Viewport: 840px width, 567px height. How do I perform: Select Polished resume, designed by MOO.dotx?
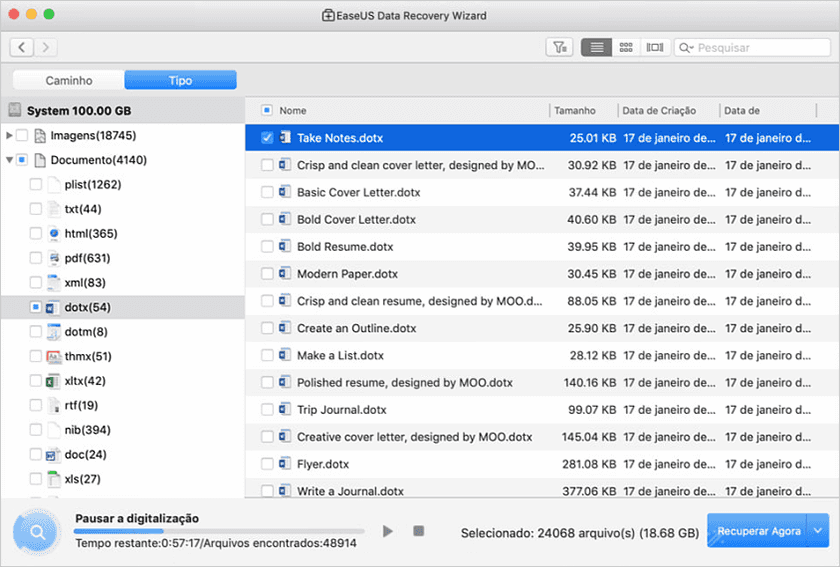(x=542, y=383)
